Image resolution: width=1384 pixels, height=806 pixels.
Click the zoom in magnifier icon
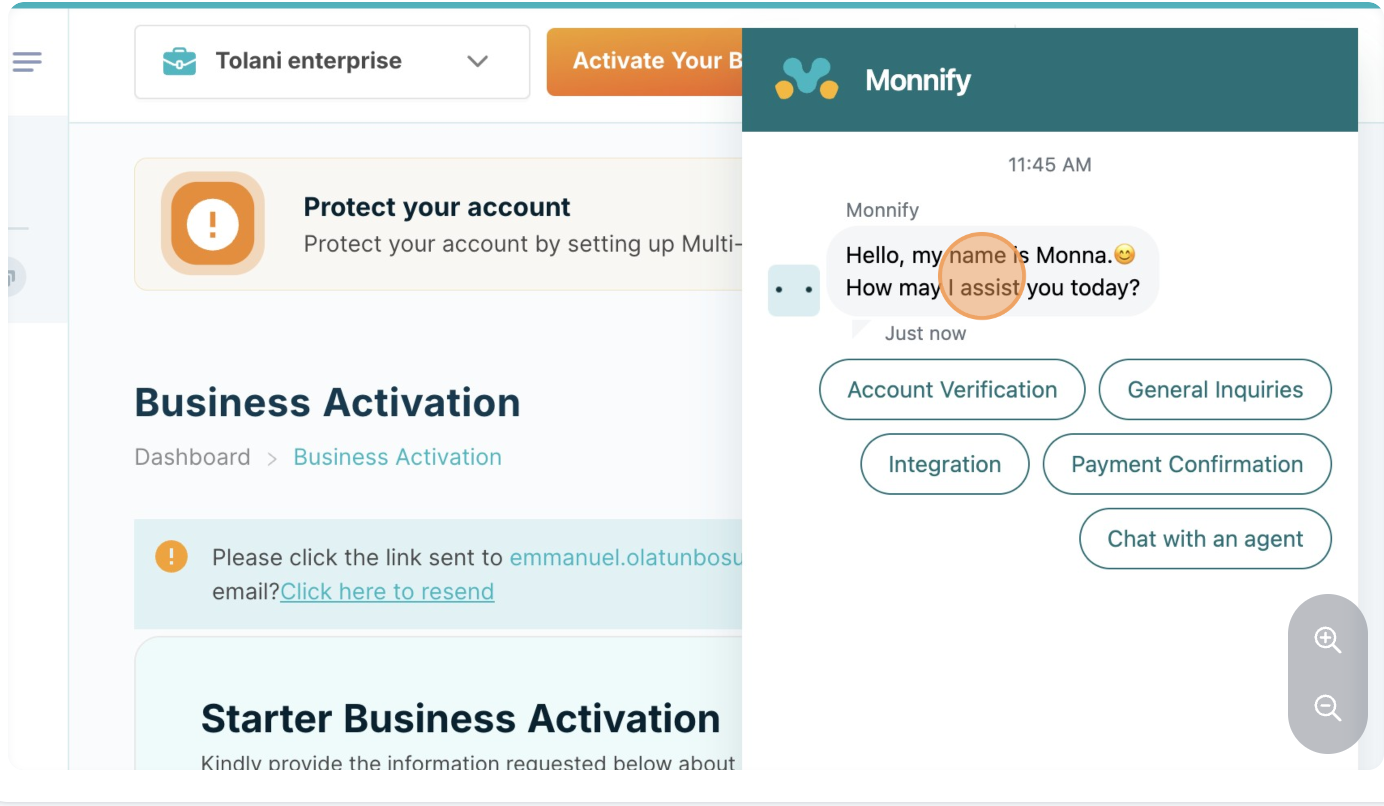tap(1327, 640)
